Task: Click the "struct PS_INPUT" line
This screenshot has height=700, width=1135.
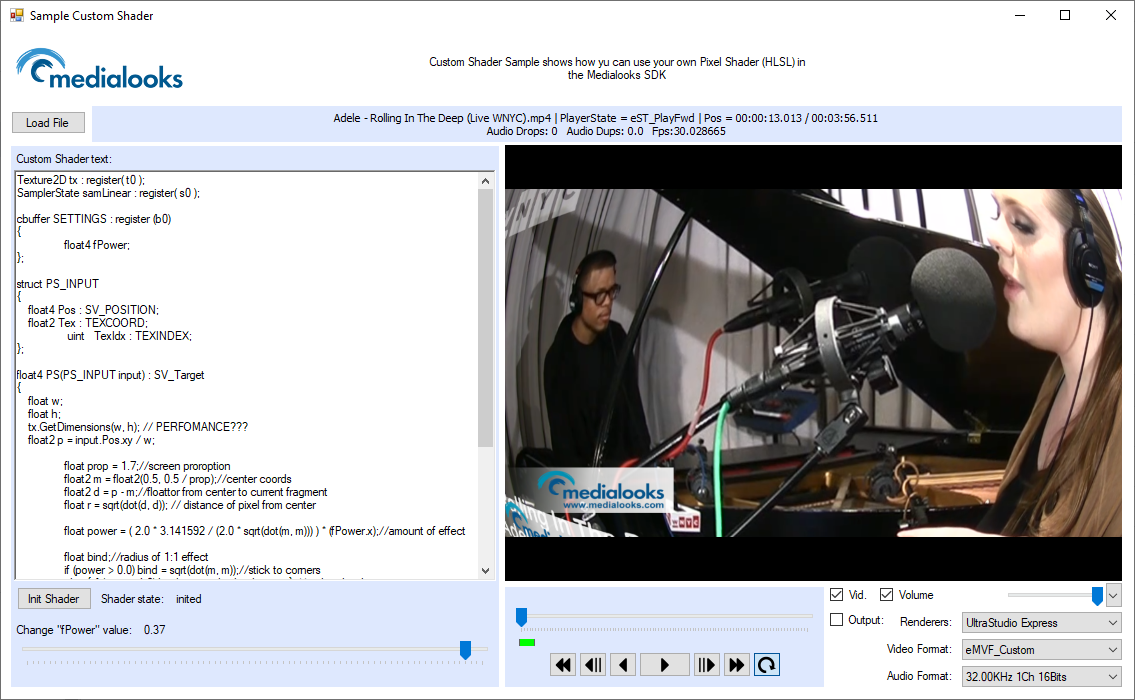Action: [58, 284]
